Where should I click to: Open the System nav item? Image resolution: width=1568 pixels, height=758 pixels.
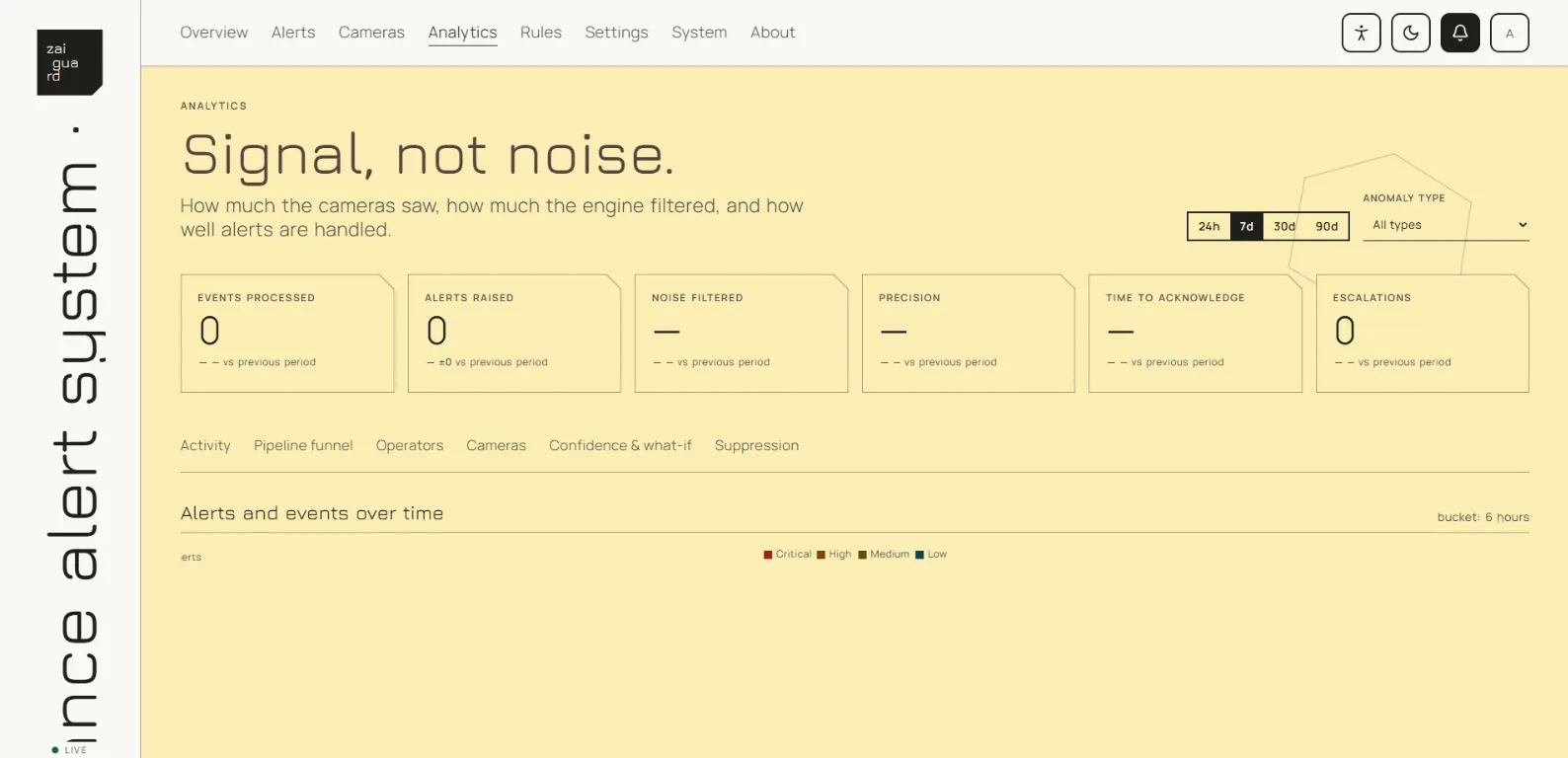(x=699, y=33)
